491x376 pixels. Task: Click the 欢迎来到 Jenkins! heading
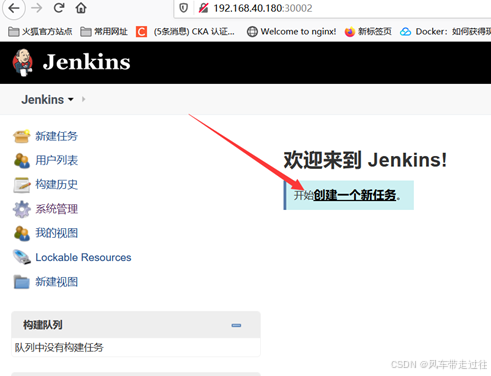(365, 160)
